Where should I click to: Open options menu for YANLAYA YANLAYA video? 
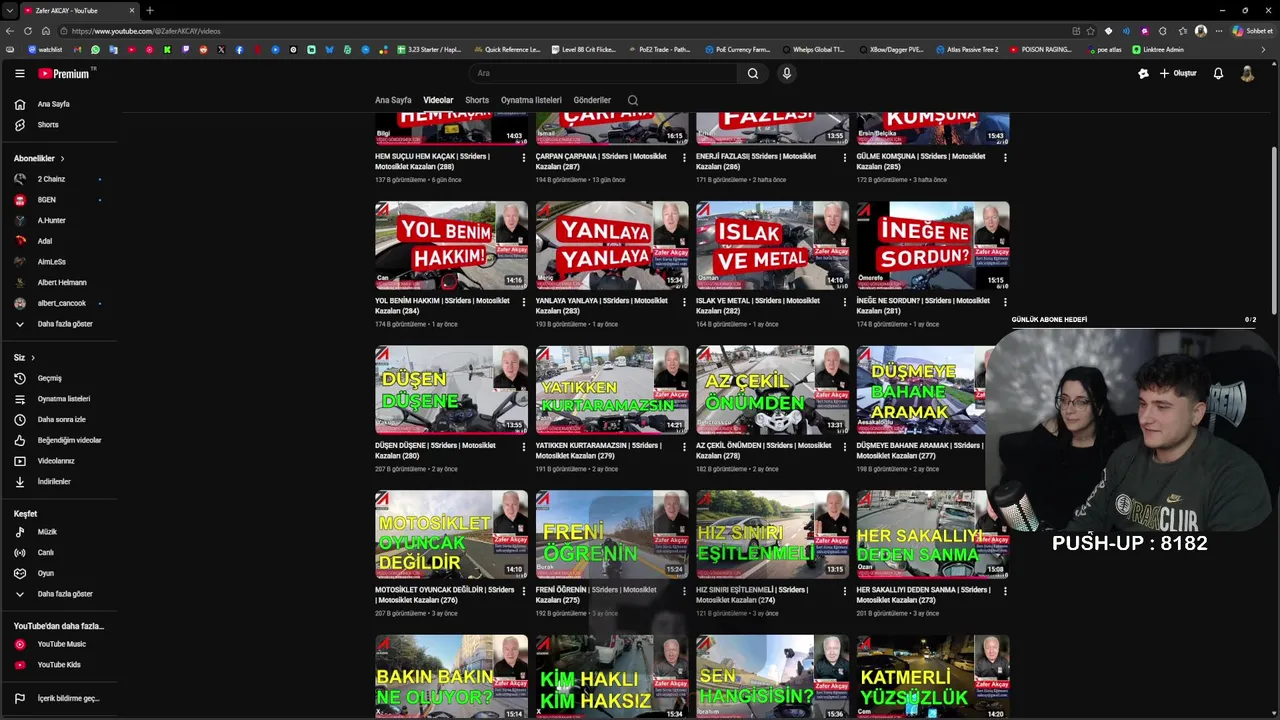pyautogui.click(x=684, y=302)
